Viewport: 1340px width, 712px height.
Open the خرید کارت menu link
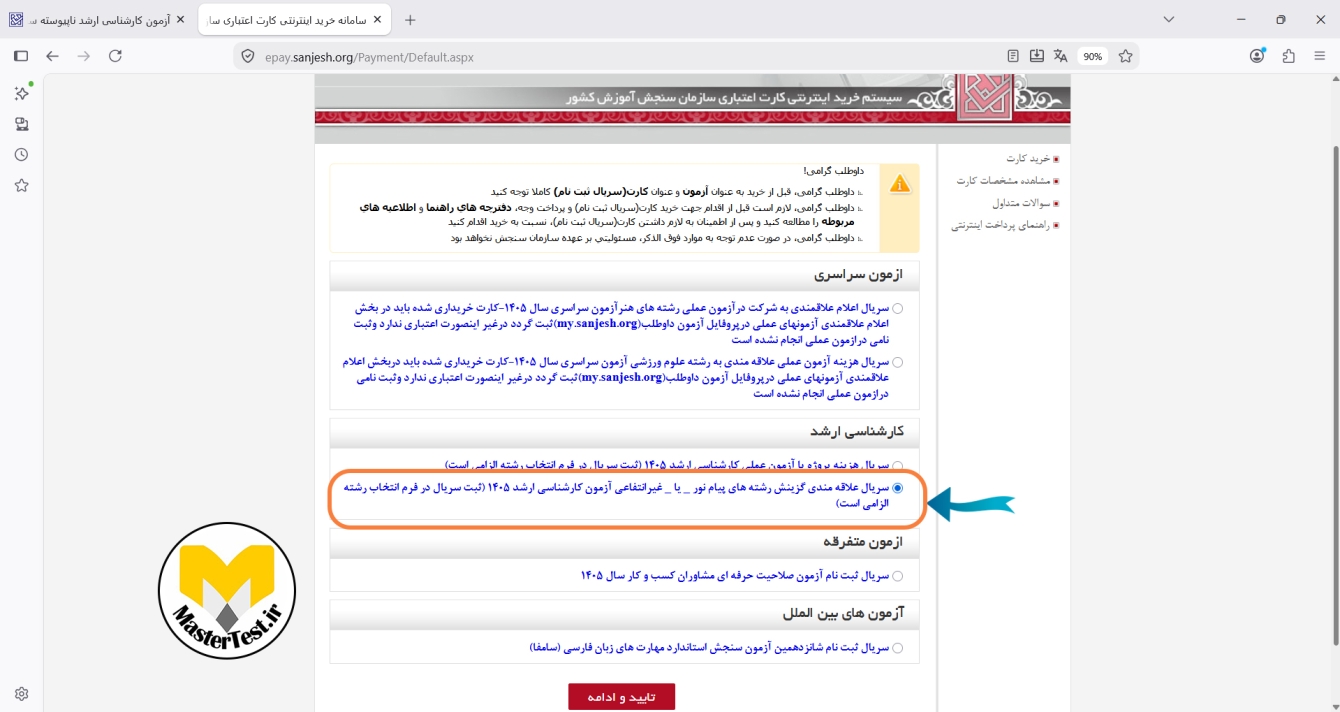coord(1026,159)
